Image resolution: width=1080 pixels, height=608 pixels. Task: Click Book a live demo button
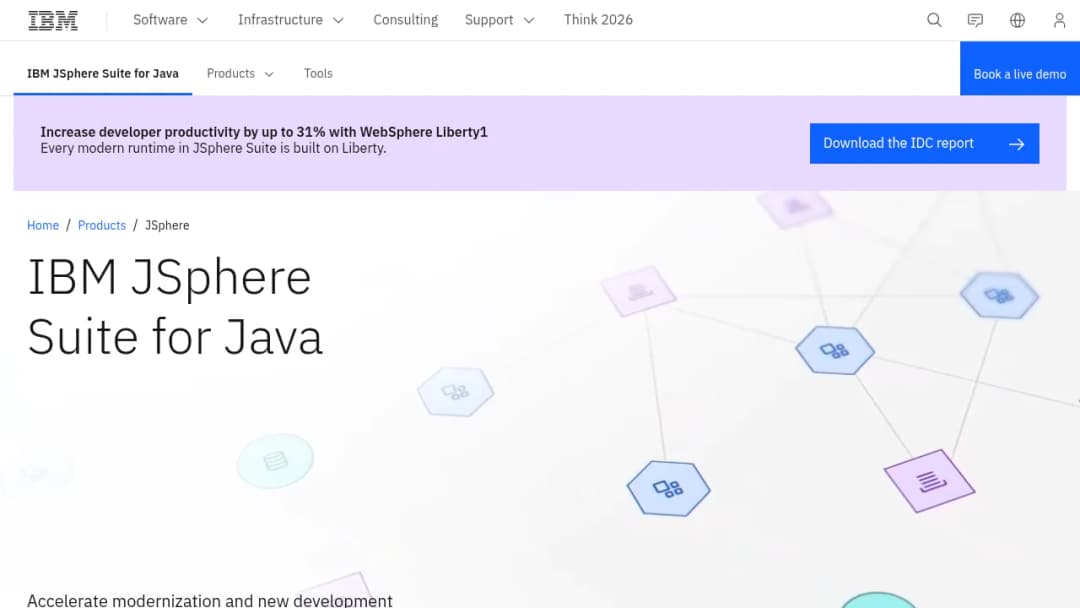[x=1019, y=68]
